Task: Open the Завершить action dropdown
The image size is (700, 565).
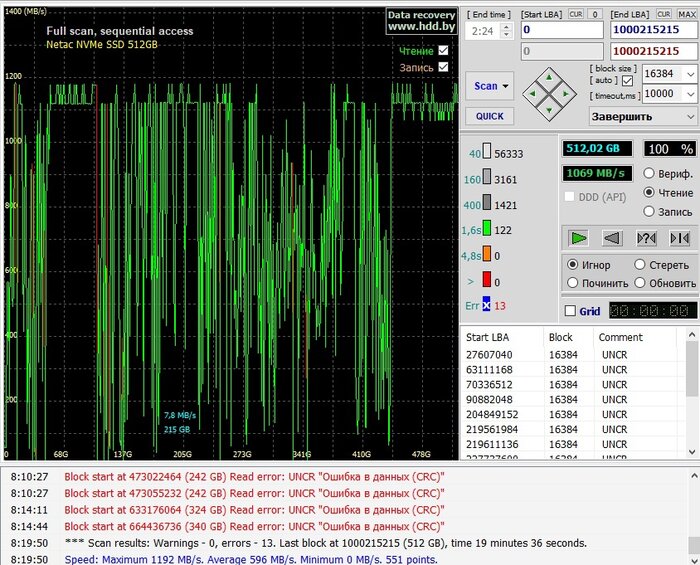Action: 691,116
